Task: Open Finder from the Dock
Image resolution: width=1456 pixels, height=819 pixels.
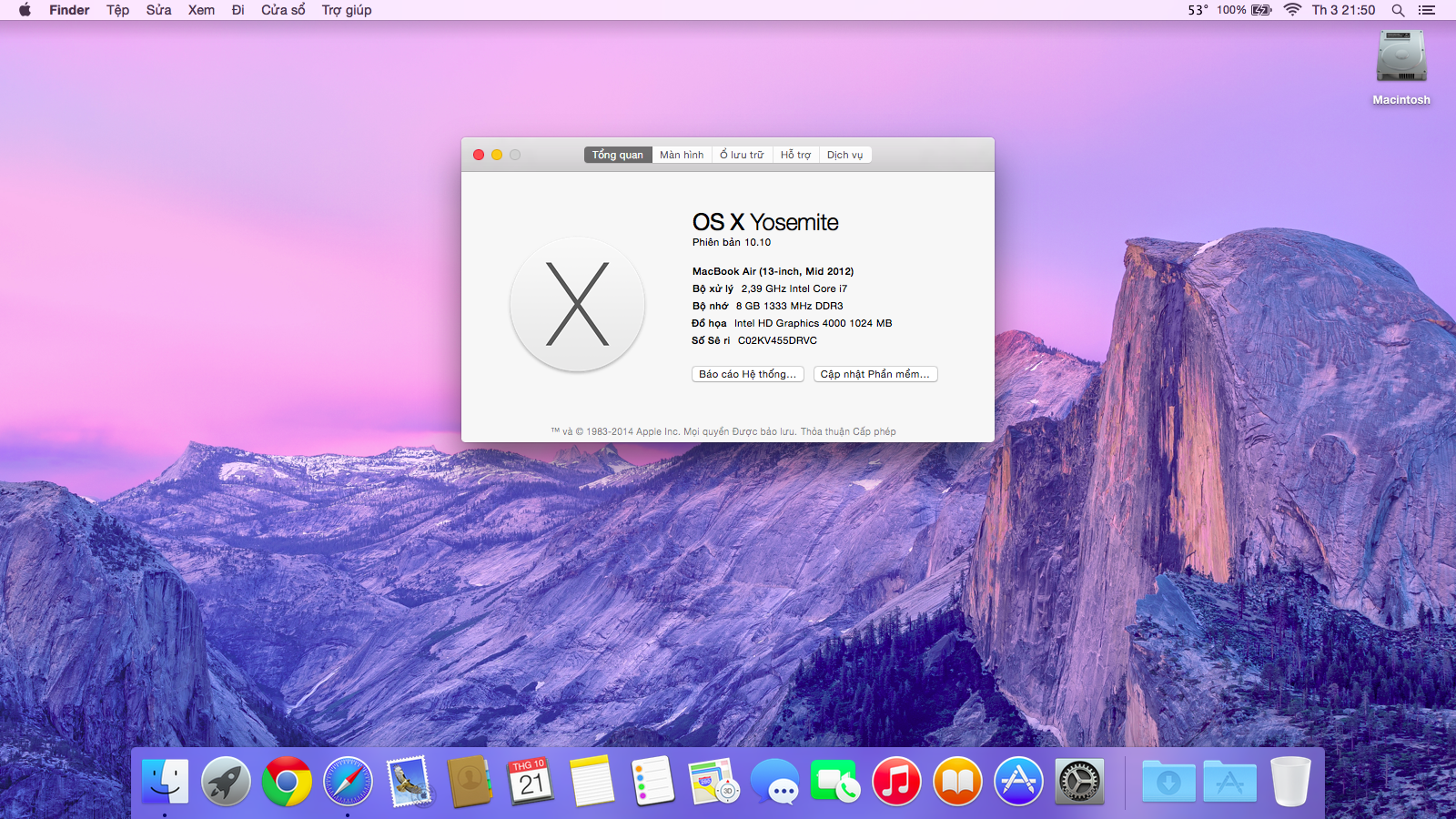Action: click(165, 781)
